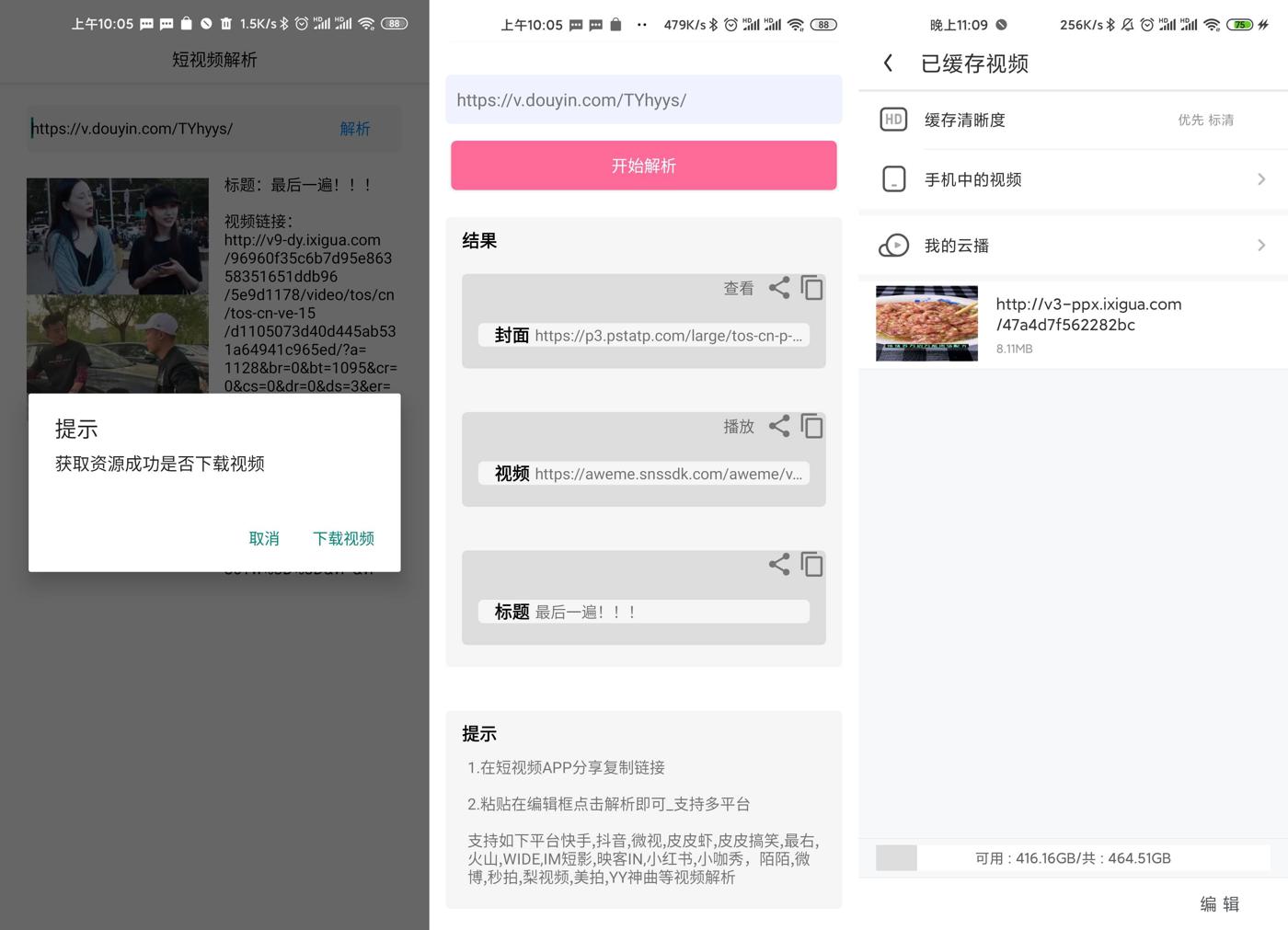Open 手机中的视频 via its chevron arrow
Viewport: 1288px width, 930px height.
coord(1260,179)
